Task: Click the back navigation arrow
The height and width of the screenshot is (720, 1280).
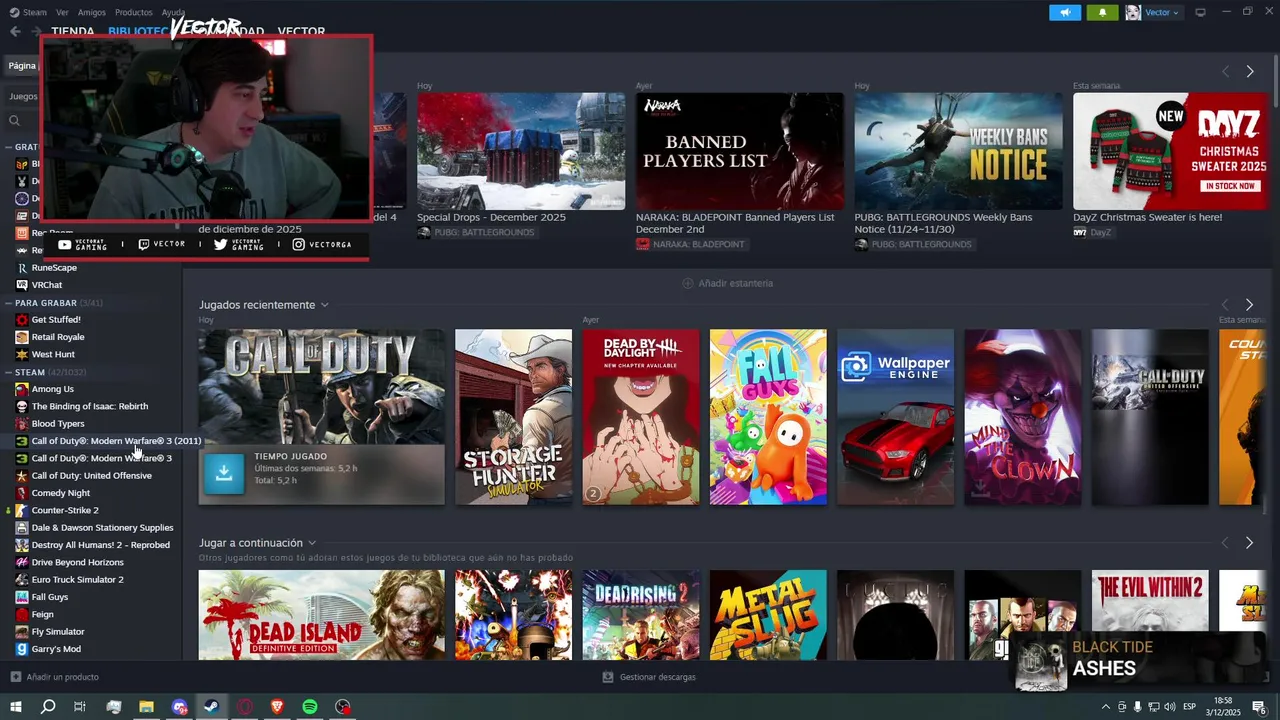Action: 15,31
